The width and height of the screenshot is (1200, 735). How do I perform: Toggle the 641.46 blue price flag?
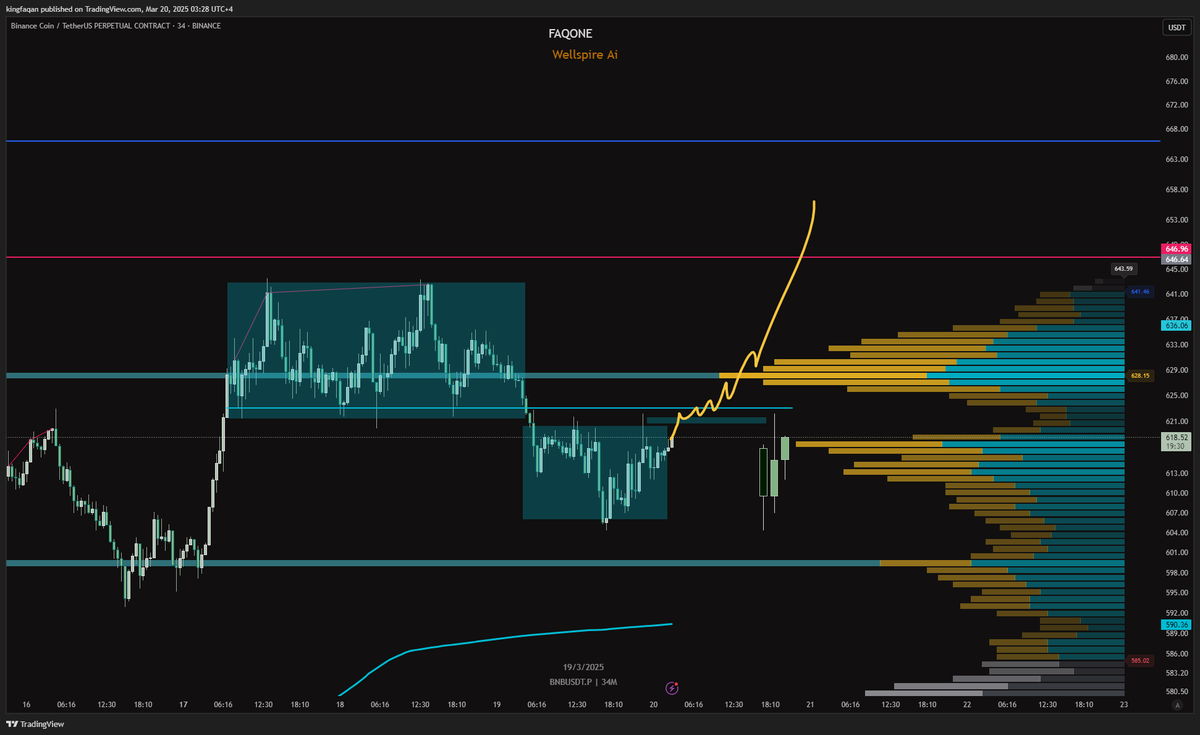(1142, 292)
